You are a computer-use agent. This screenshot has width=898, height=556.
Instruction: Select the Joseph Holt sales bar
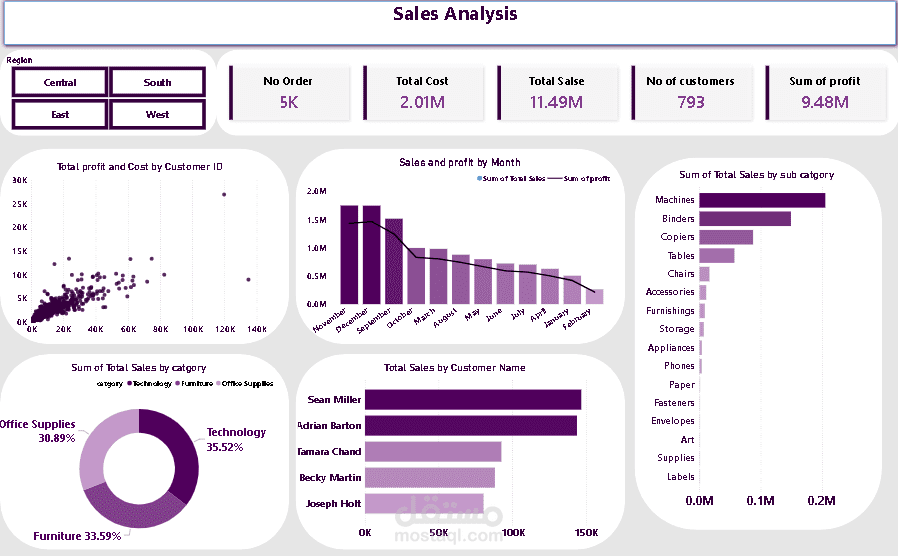[x=424, y=504]
